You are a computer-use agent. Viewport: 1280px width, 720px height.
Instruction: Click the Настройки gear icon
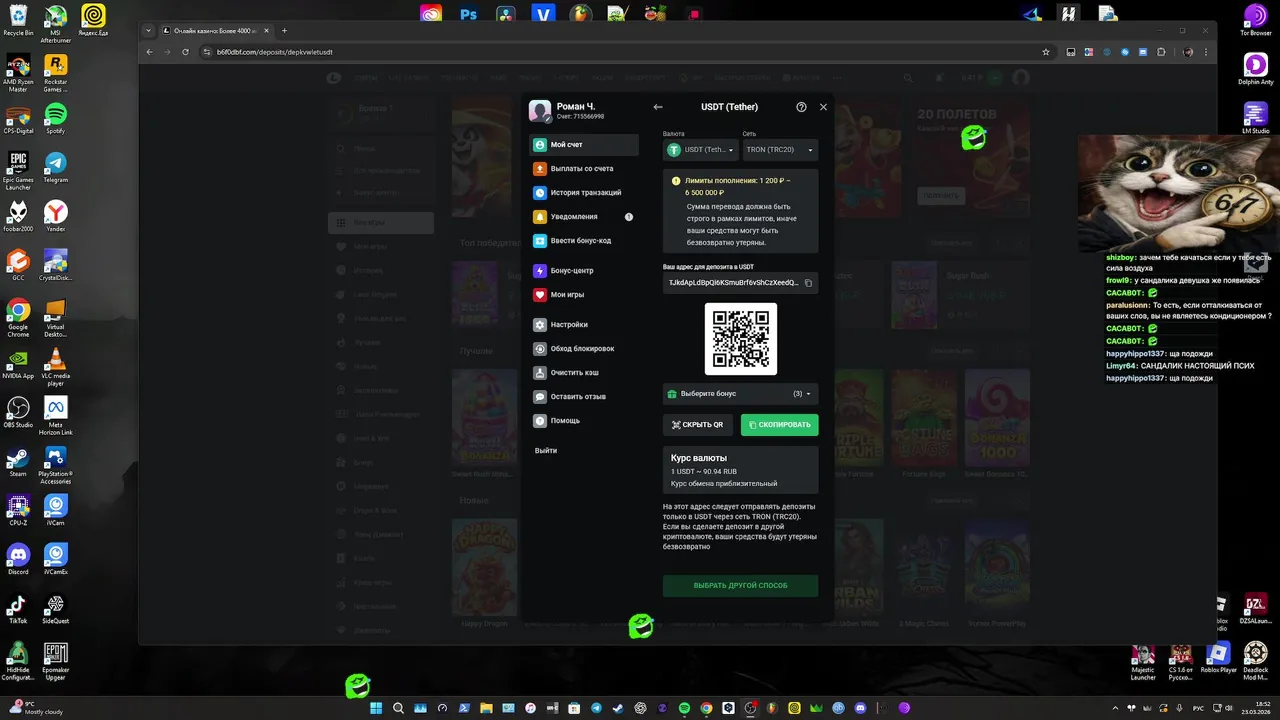click(x=540, y=325)
